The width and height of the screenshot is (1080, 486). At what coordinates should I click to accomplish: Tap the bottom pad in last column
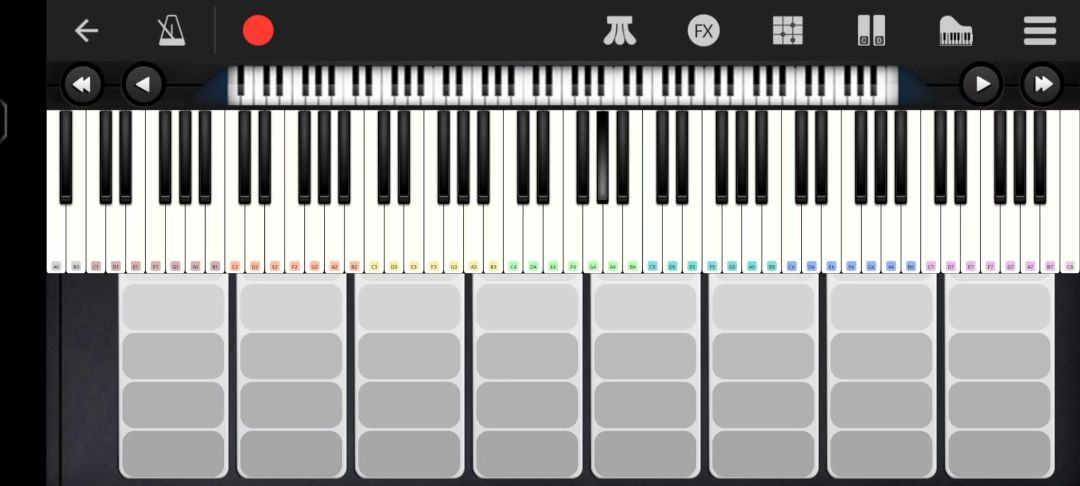click(x=999, y=453)
